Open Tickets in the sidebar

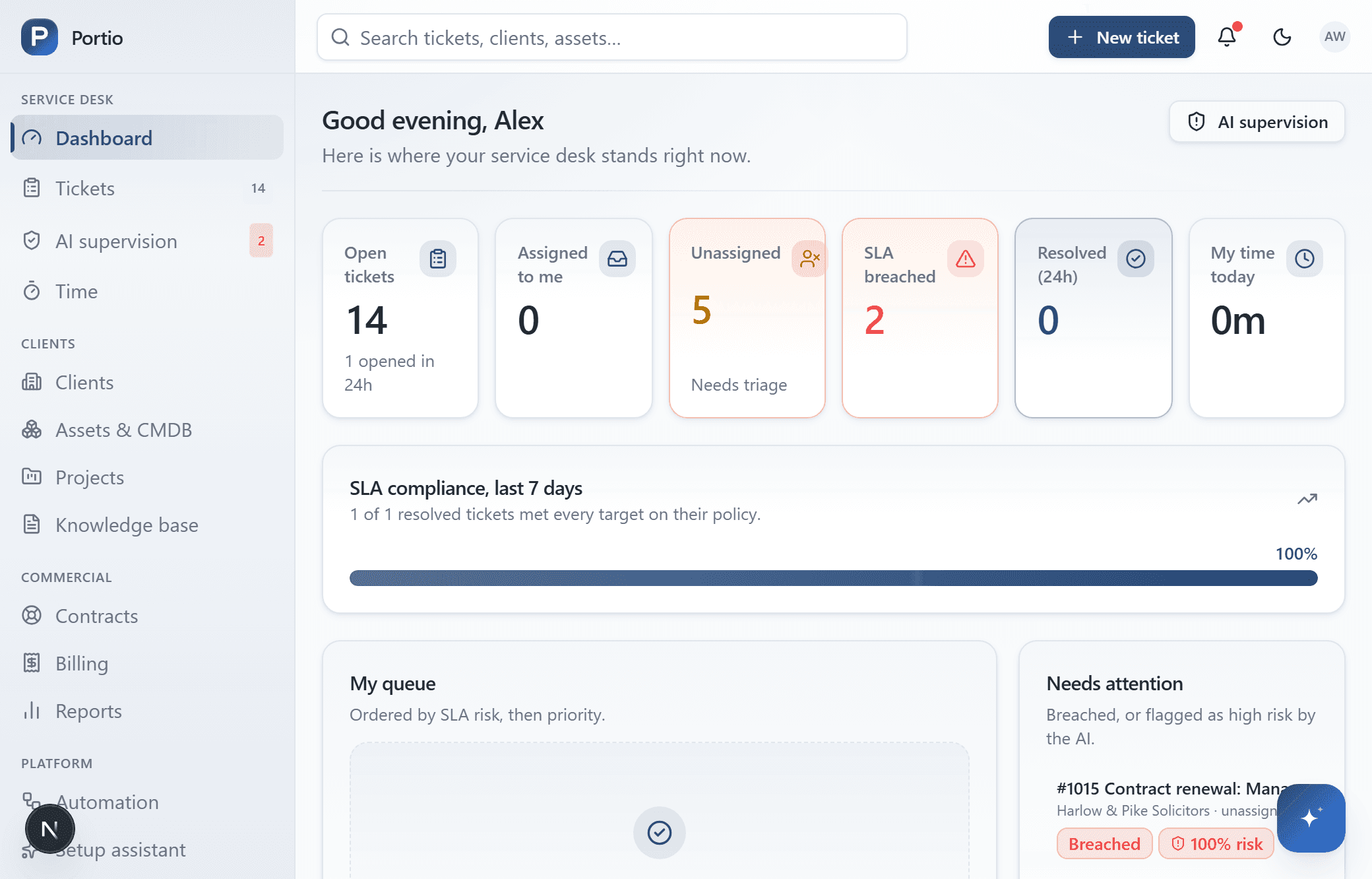click(147, 188)
